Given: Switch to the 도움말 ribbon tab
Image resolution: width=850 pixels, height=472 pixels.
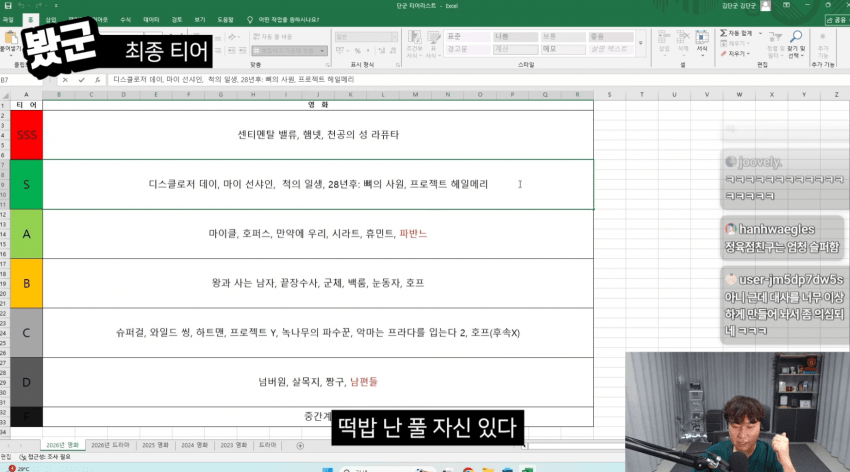Looking at the screenshot, I should click(x=225, y=20).
